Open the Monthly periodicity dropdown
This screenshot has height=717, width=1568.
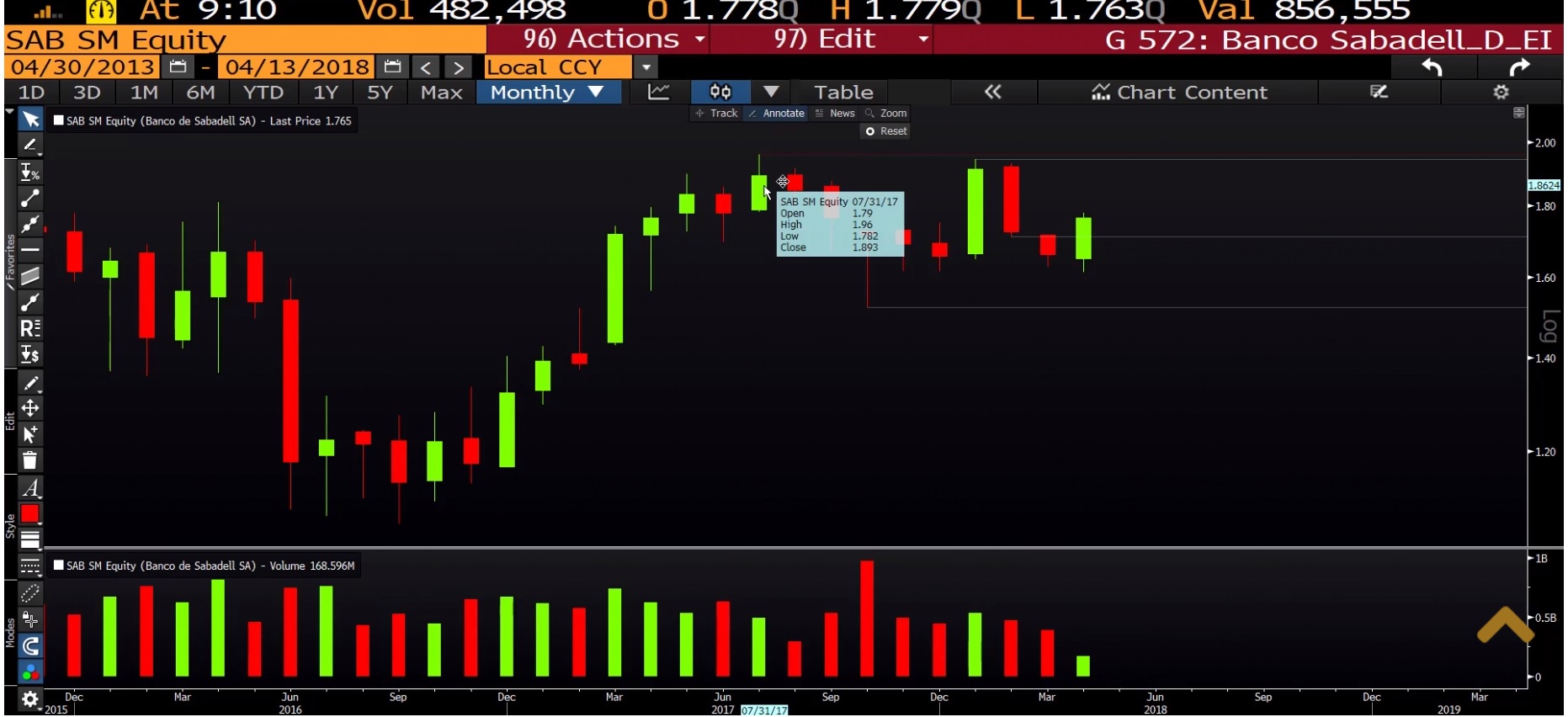(x=549, y=92)
